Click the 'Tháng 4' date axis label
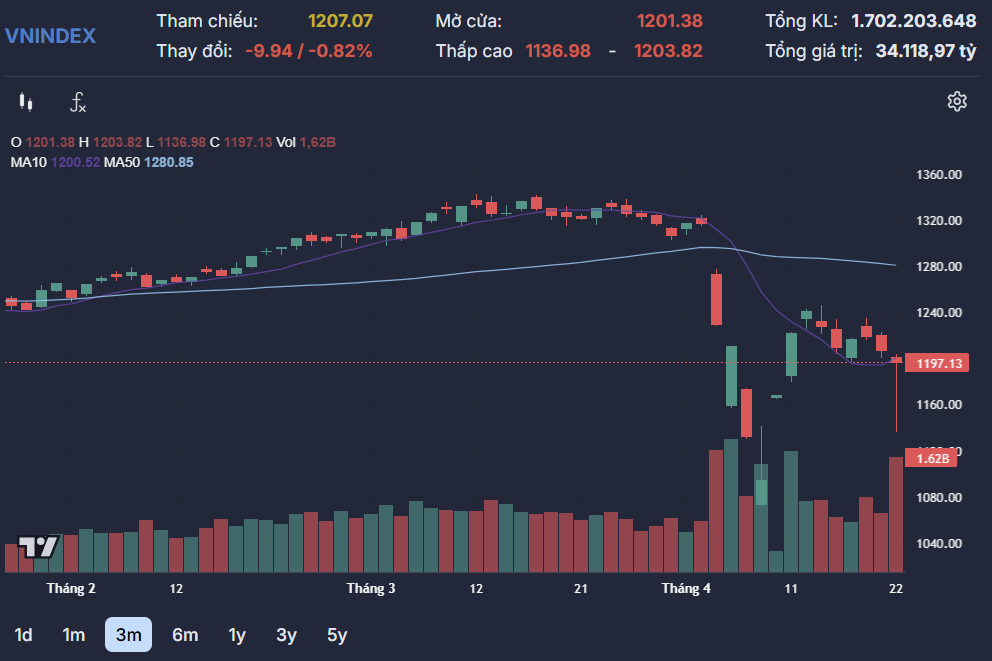Viewport: 992px width, 661px height. (686, 588)
